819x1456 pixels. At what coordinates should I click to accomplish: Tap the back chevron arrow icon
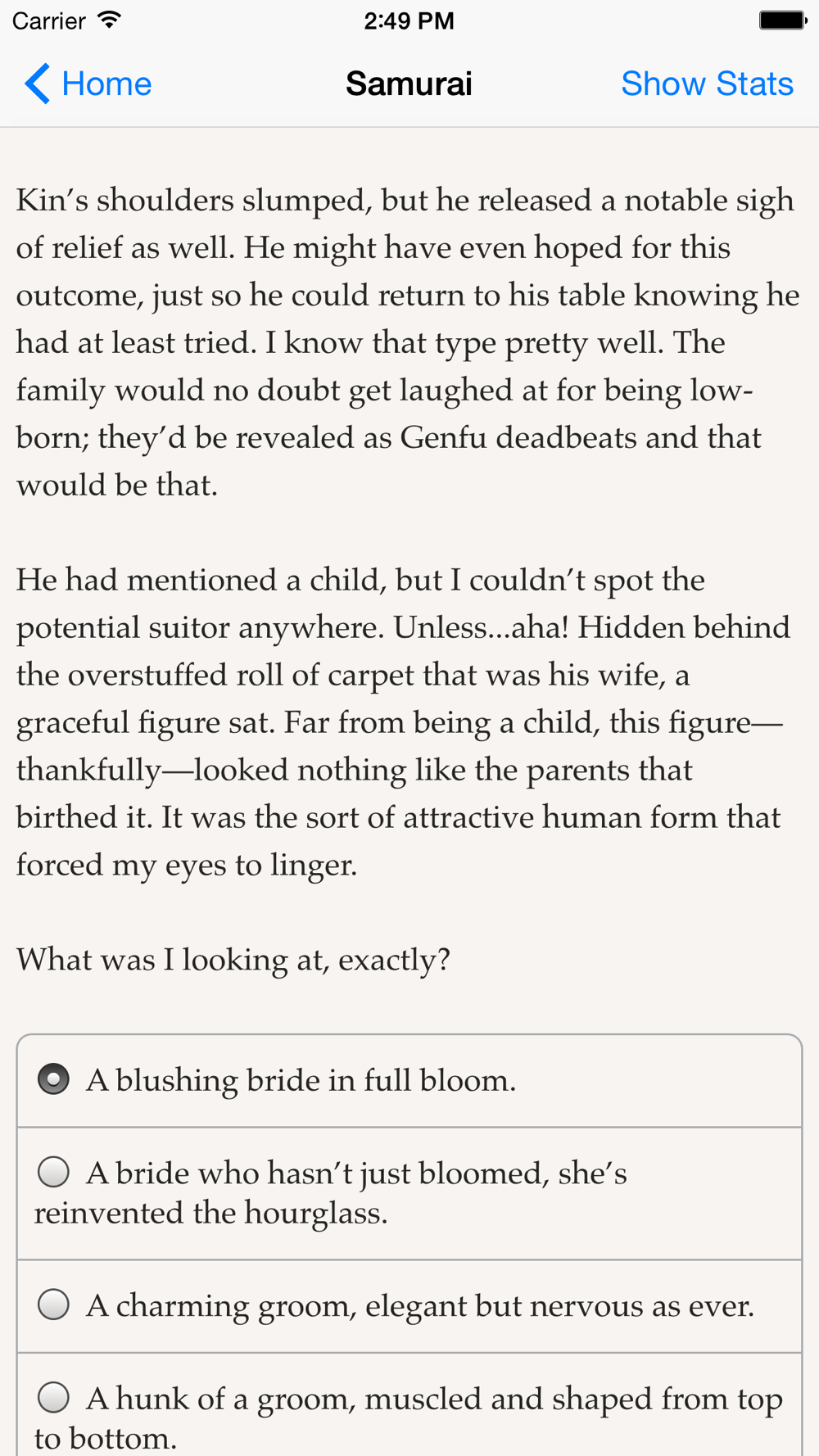pos(37,84)
